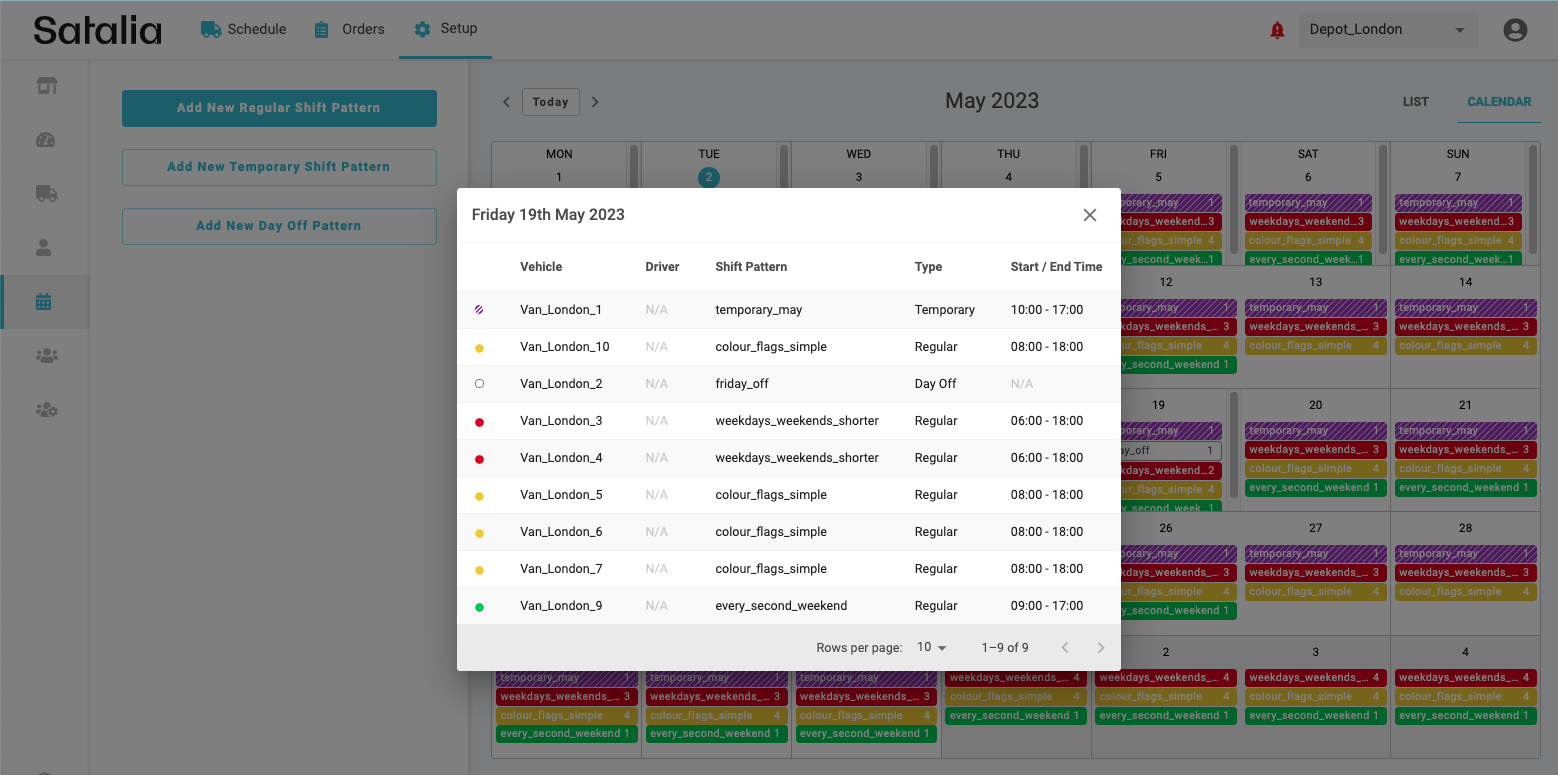Open the user account profile icon
This screenshot has width=1558, height=775.
(x=1515, y=30)
